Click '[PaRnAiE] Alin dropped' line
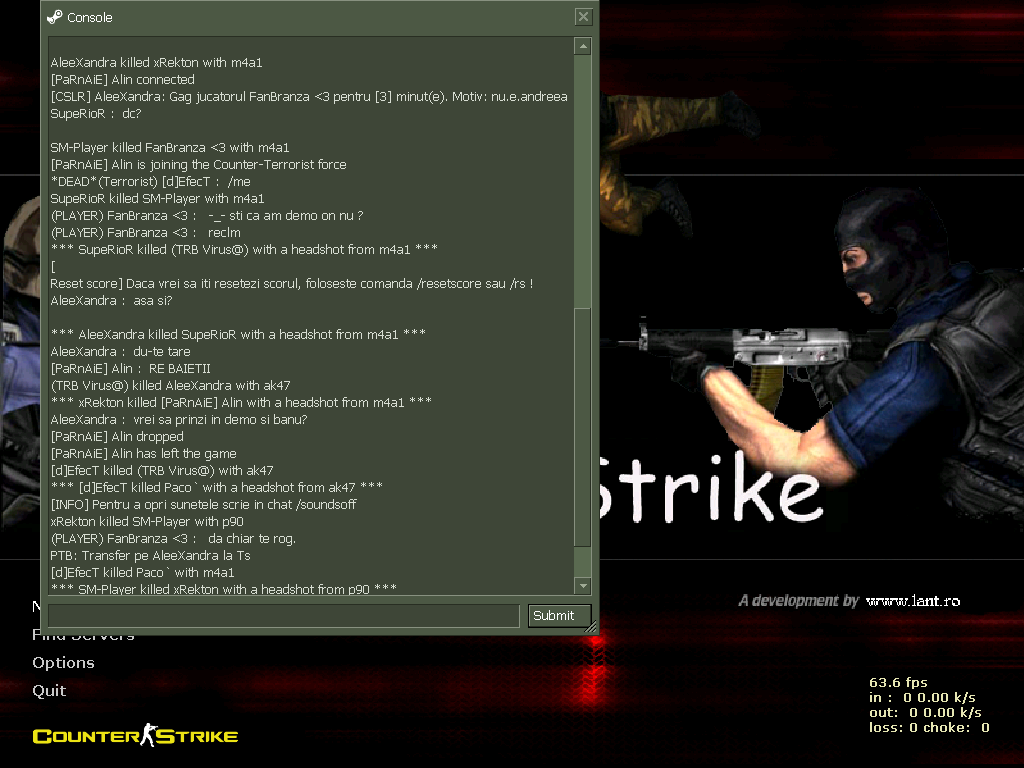1024x768 pixels. [x=117, y=436]
